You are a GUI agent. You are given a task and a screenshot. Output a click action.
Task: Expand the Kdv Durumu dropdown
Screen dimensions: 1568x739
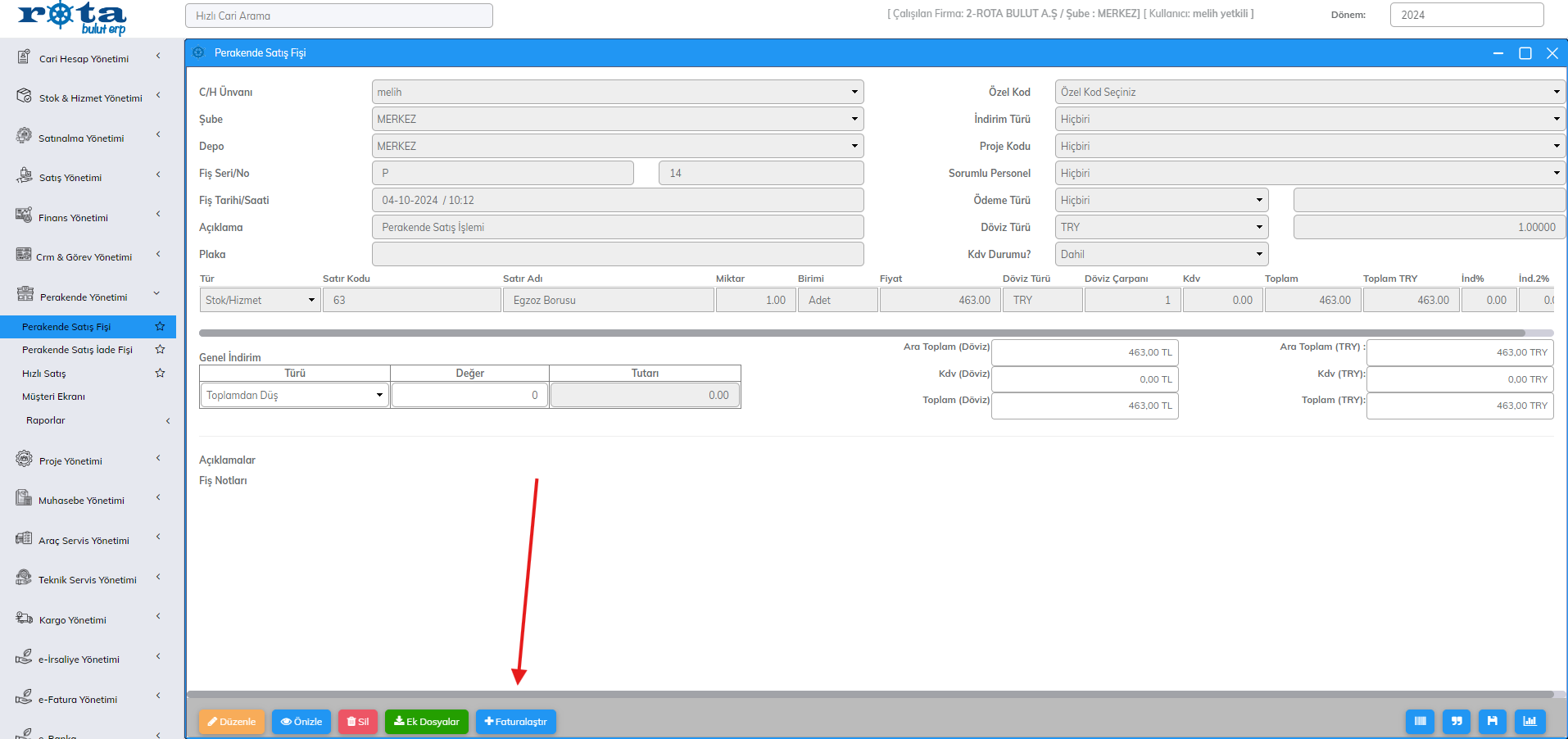[1161, 254]
